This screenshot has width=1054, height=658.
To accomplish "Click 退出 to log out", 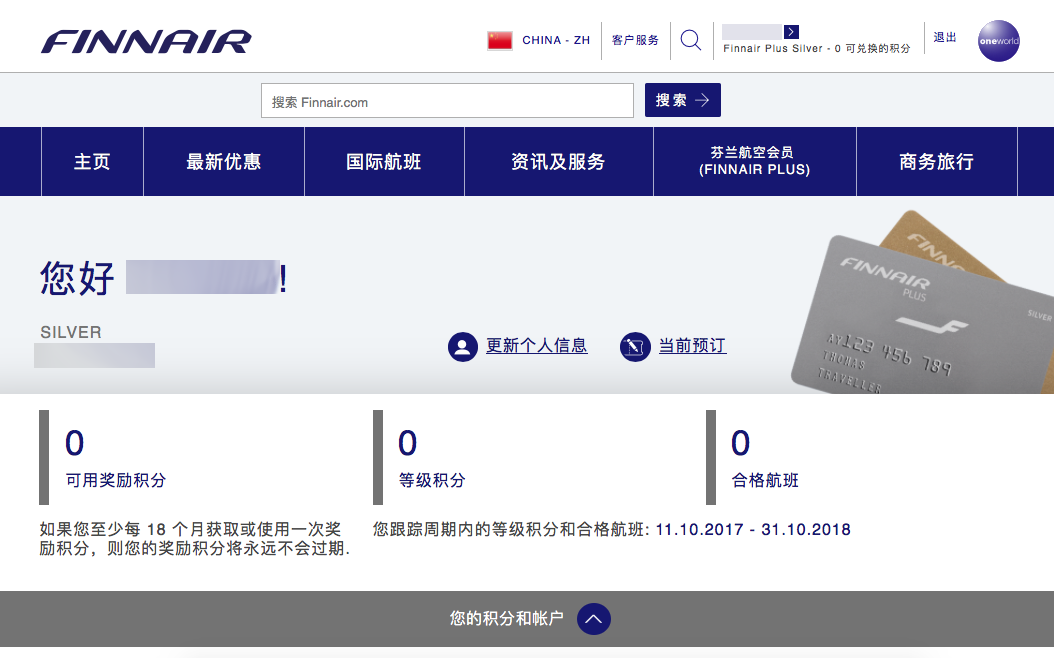I will pos(944,38).
